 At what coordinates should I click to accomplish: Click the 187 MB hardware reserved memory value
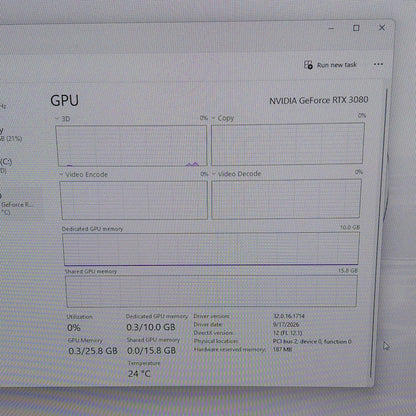(x=282, y=349)
